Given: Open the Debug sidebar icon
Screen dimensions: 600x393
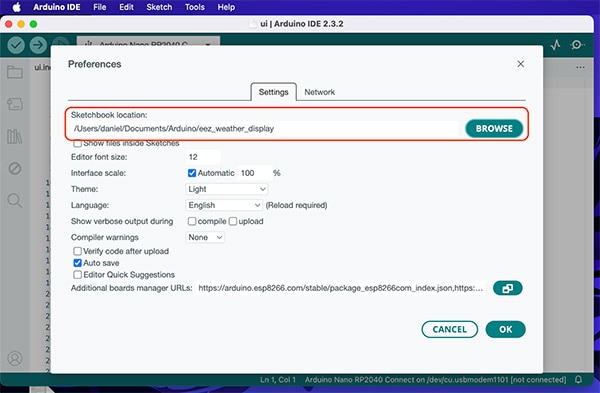Looking at the screenshot, I should pyautogui.click(x=15, y=168).
